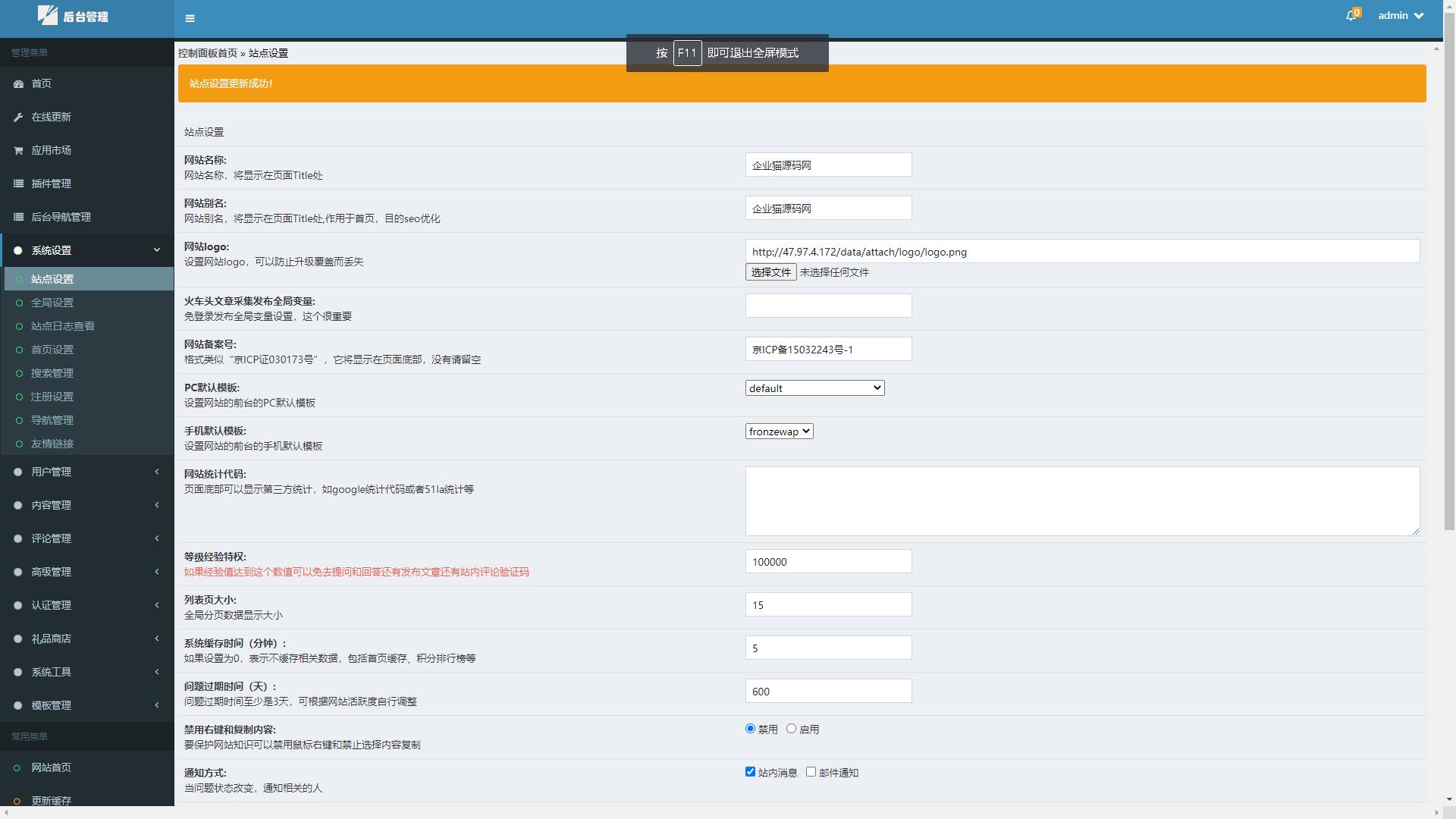Click the 网站备案号 input field
The height and width of the screenshot is (819, 1456).
(x=828, y=350)
